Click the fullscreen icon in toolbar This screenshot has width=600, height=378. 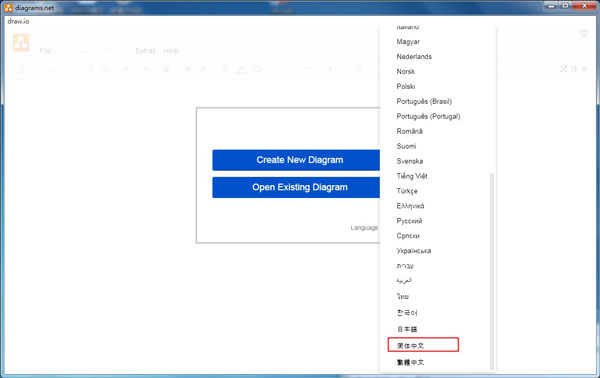(563, 69)
